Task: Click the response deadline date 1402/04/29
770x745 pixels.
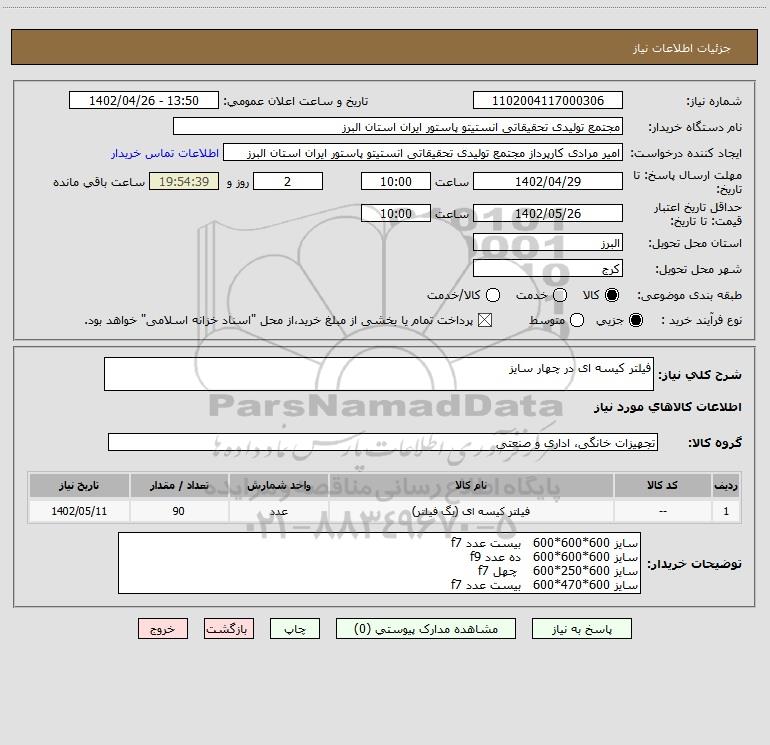Action: (548, 181)
